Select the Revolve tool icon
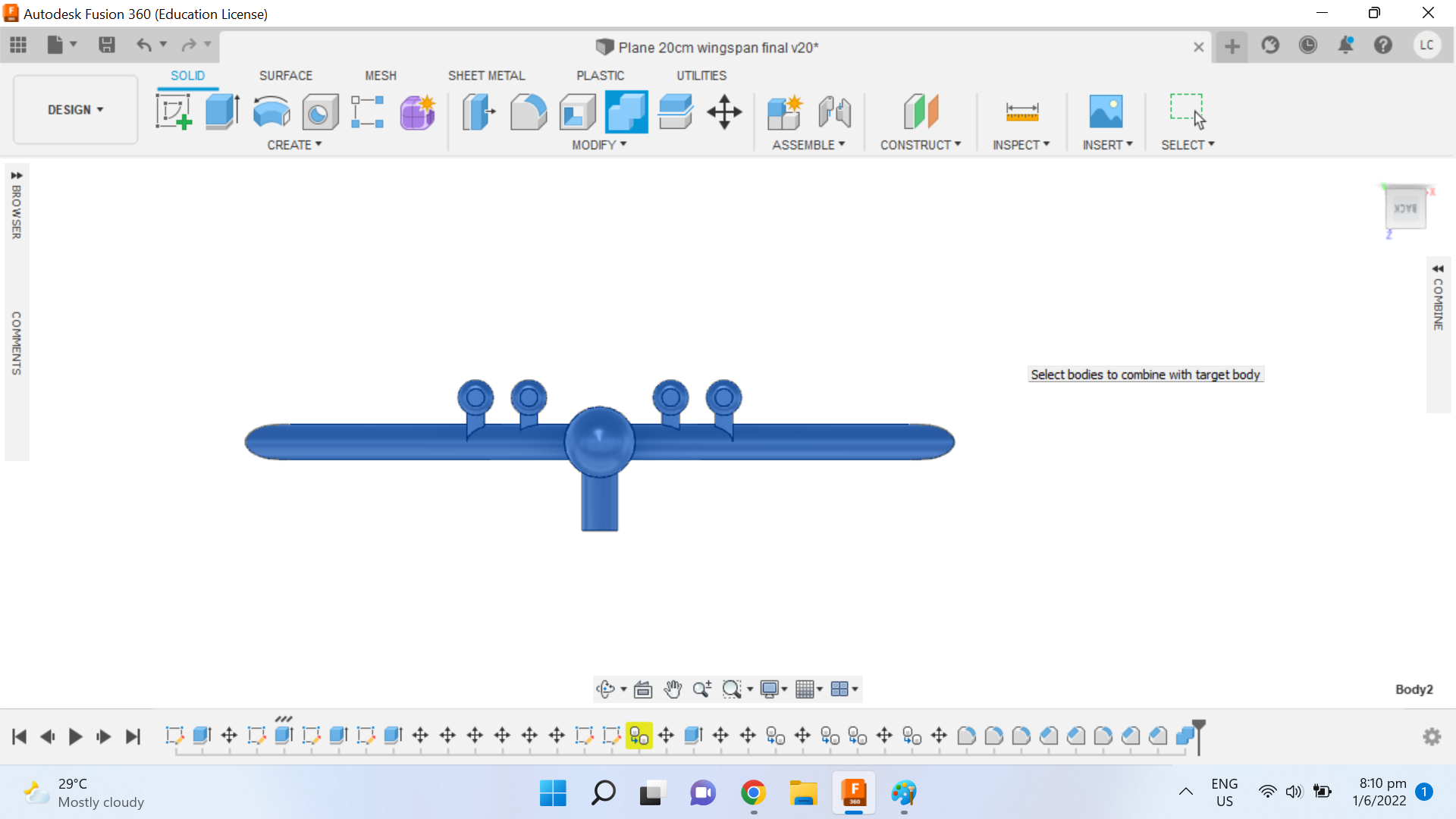 271,112
